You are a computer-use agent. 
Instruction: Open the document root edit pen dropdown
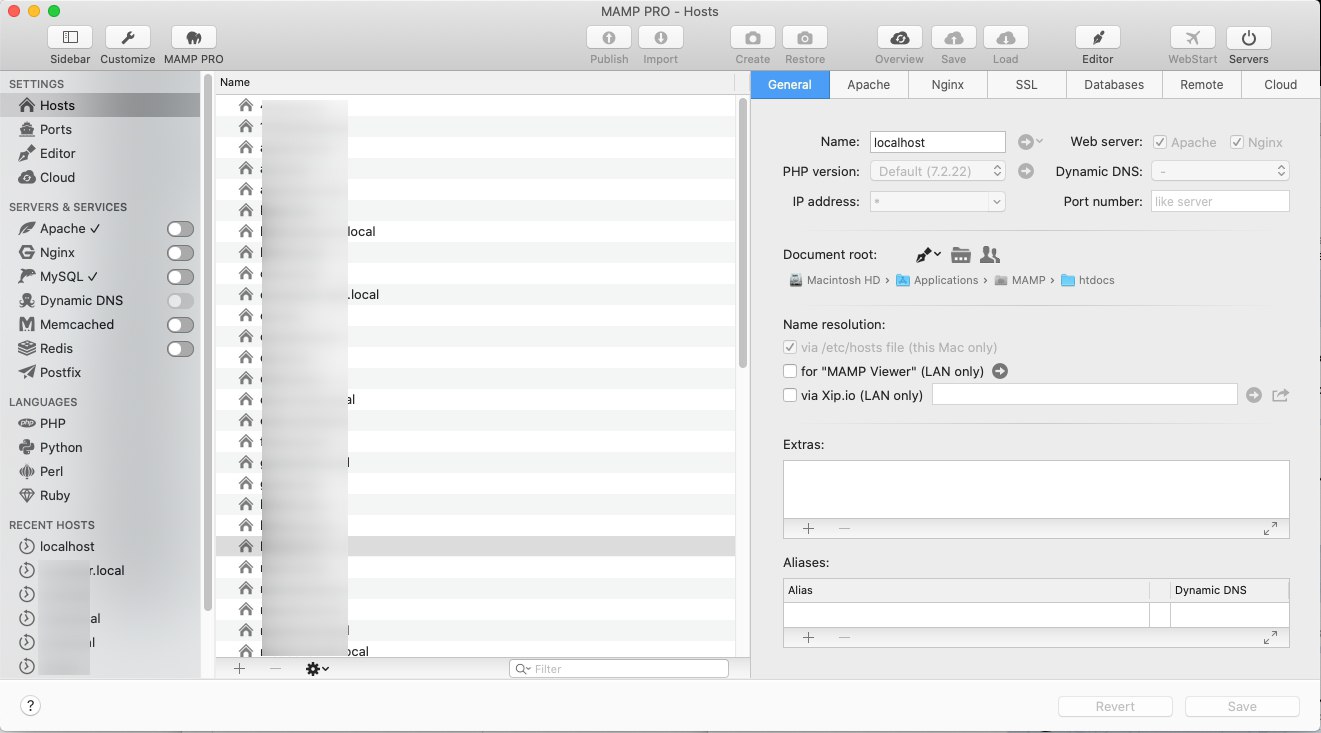pyautogui.click(x=928, y=255)
